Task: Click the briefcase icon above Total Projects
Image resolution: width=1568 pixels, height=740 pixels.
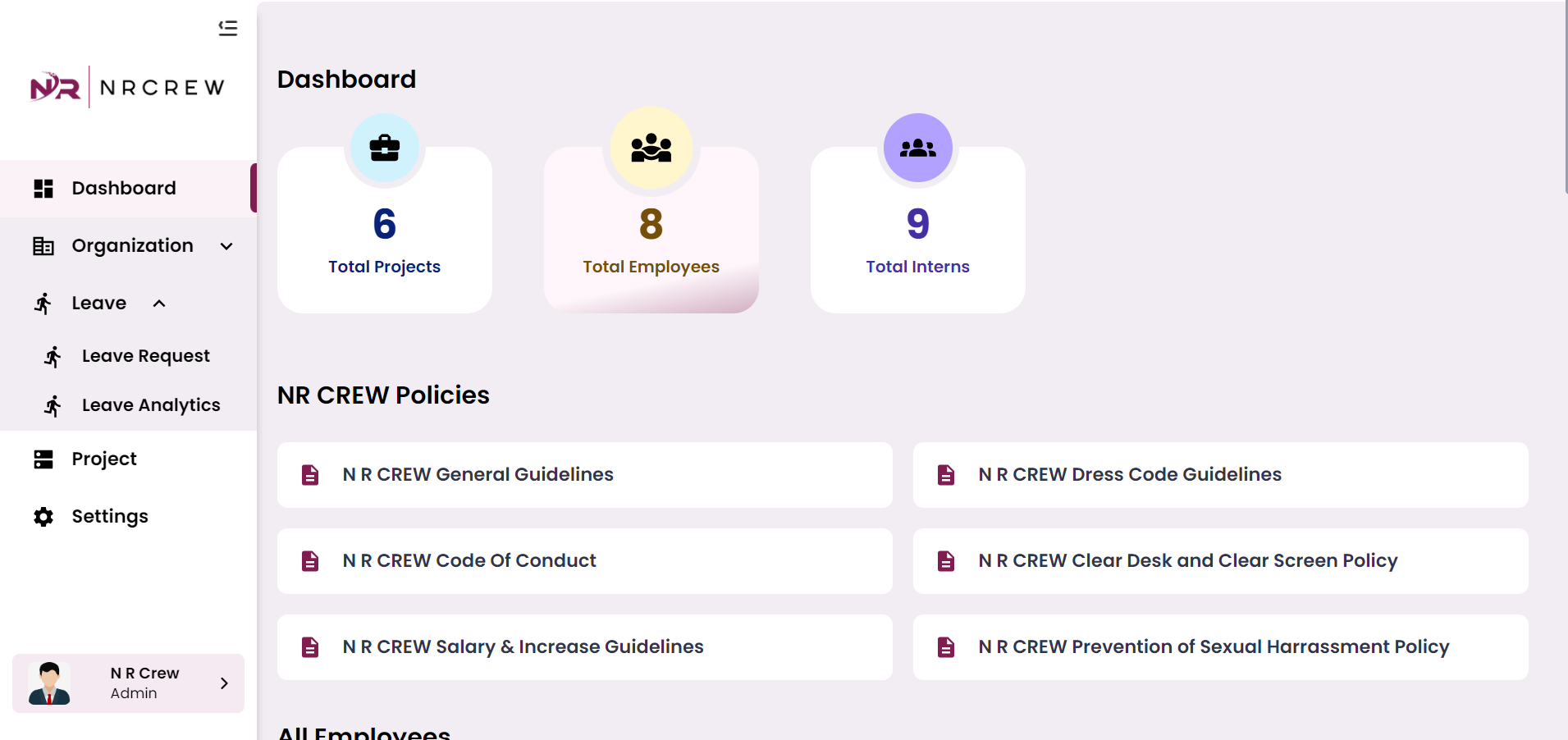Action: coord(384,148)
